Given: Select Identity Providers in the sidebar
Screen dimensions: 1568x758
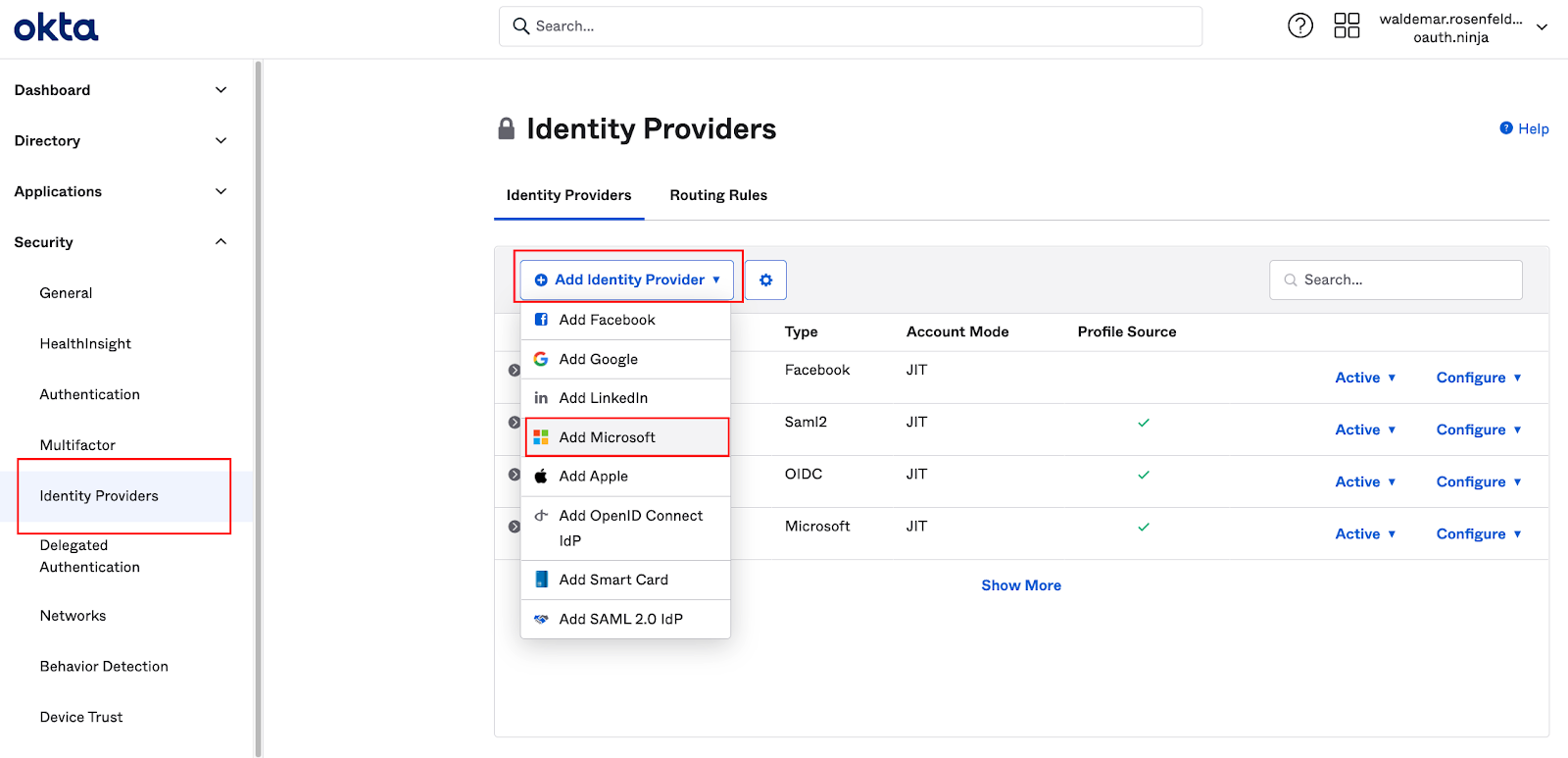Looking at the screenshot, I should click(99, 496).
